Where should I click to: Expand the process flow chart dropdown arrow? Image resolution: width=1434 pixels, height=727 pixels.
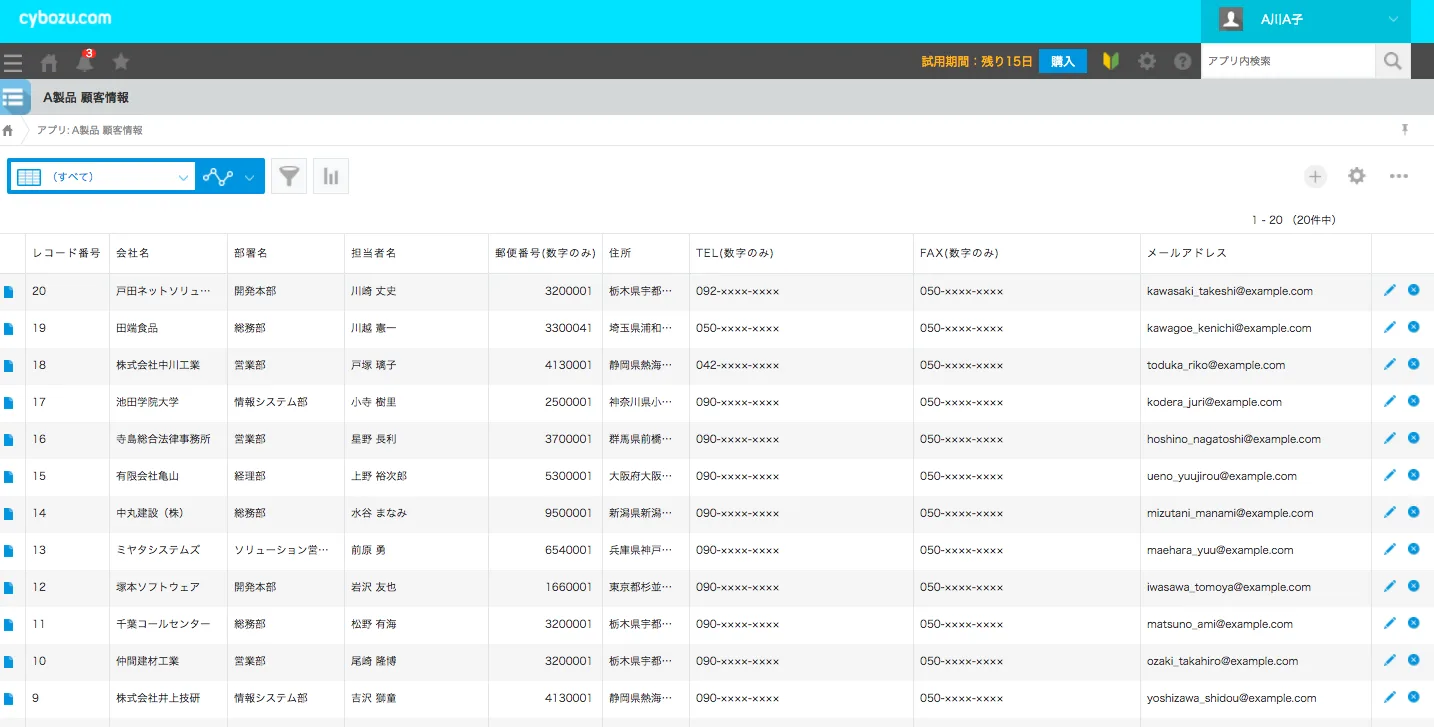click(249, 178)
